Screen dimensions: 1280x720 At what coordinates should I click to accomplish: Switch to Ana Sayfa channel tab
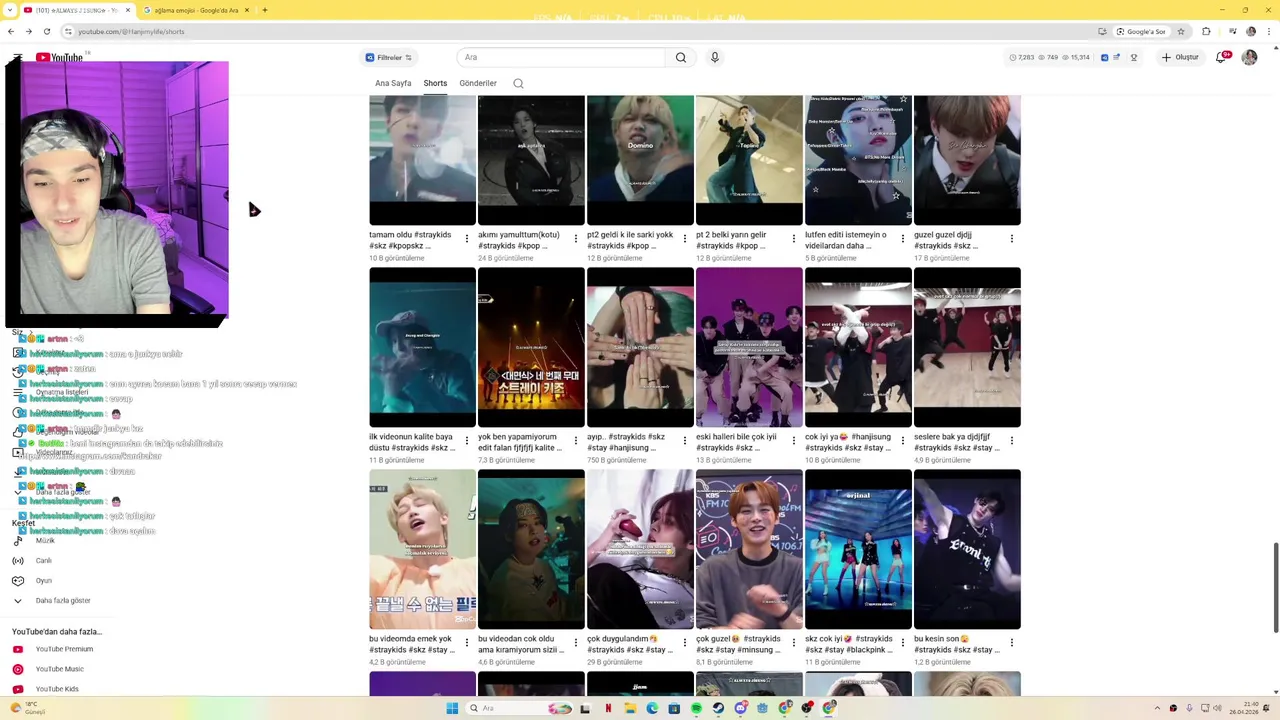pos(393,83)
